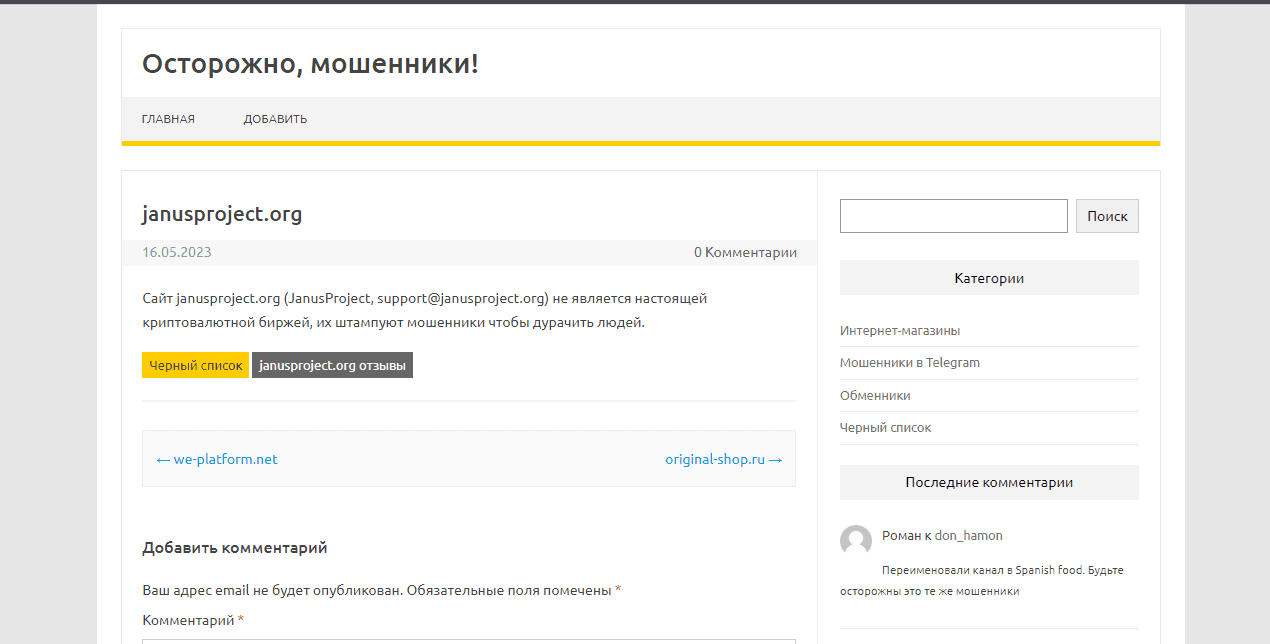This screenshot has width=1270, height=644.
Task: Click the post date '16.05.2023'
Action: [176, 252]
